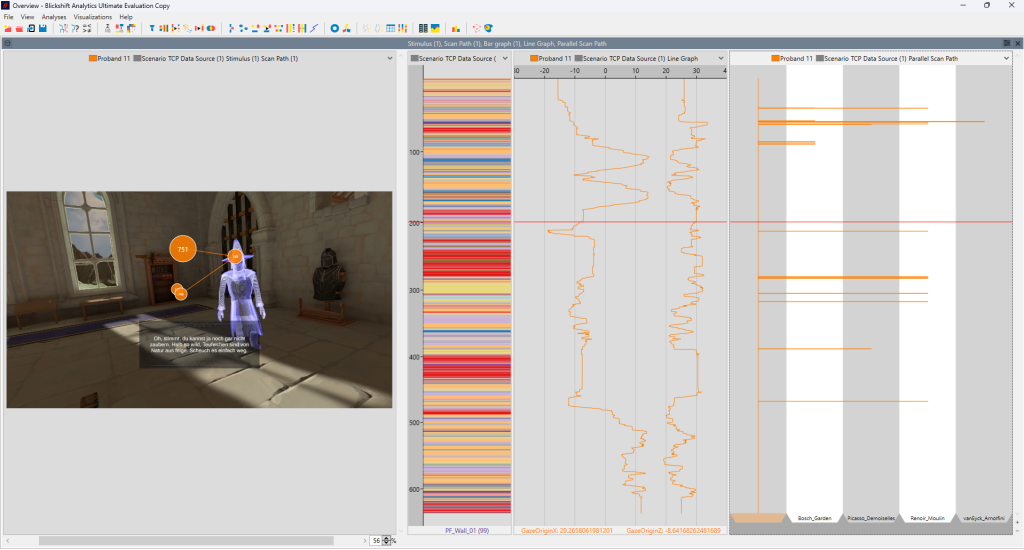This screenshot has height=550, width=1024.
Task: Click the blue circle ring toolbar icon
Action: click(x=335, y=28)
